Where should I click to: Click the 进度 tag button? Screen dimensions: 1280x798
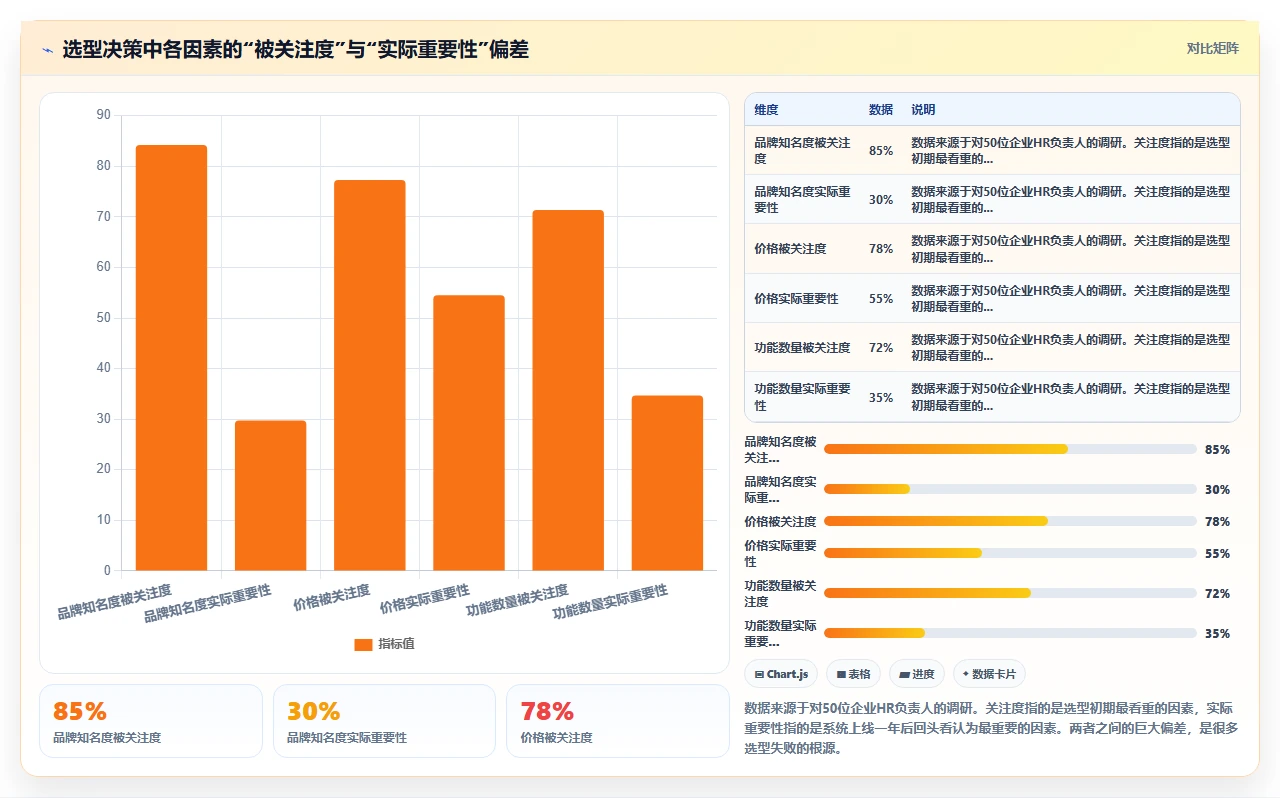[916, 674]
